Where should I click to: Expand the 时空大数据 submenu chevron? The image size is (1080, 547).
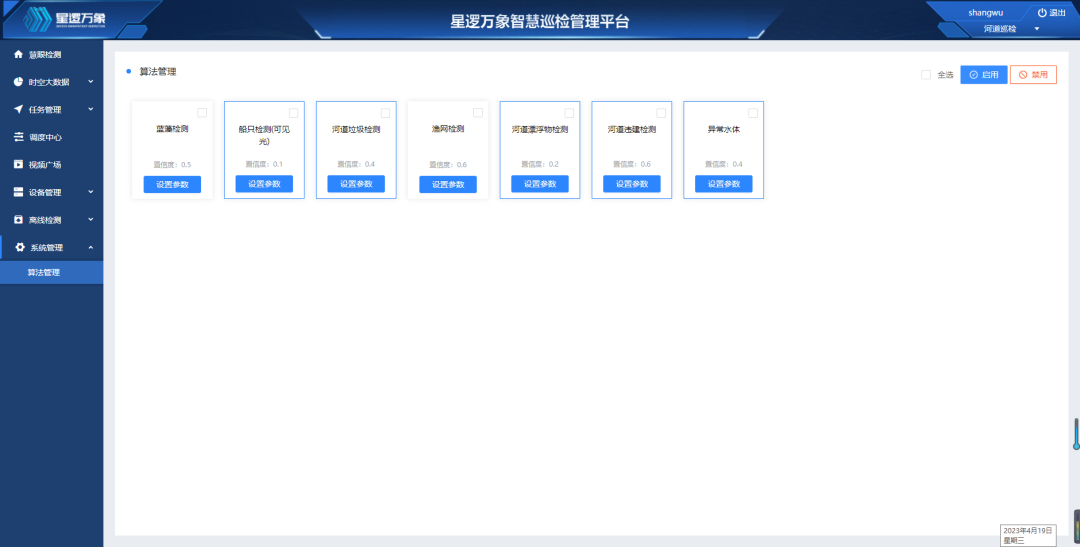pos(90,82)
